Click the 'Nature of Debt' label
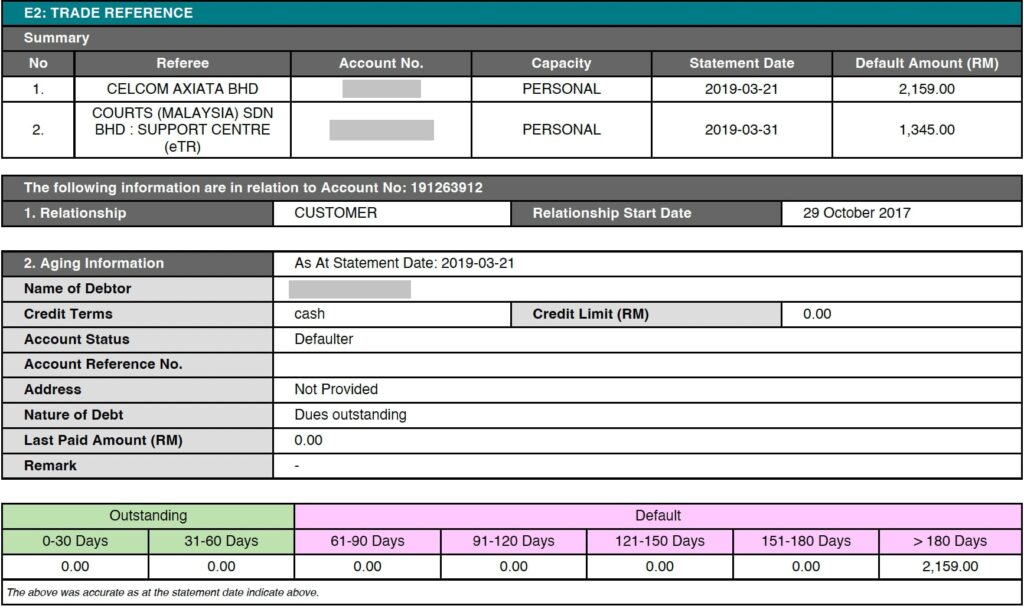This screenshot has width=1024, height=609. pyautogui.click(x=73, y=415)
